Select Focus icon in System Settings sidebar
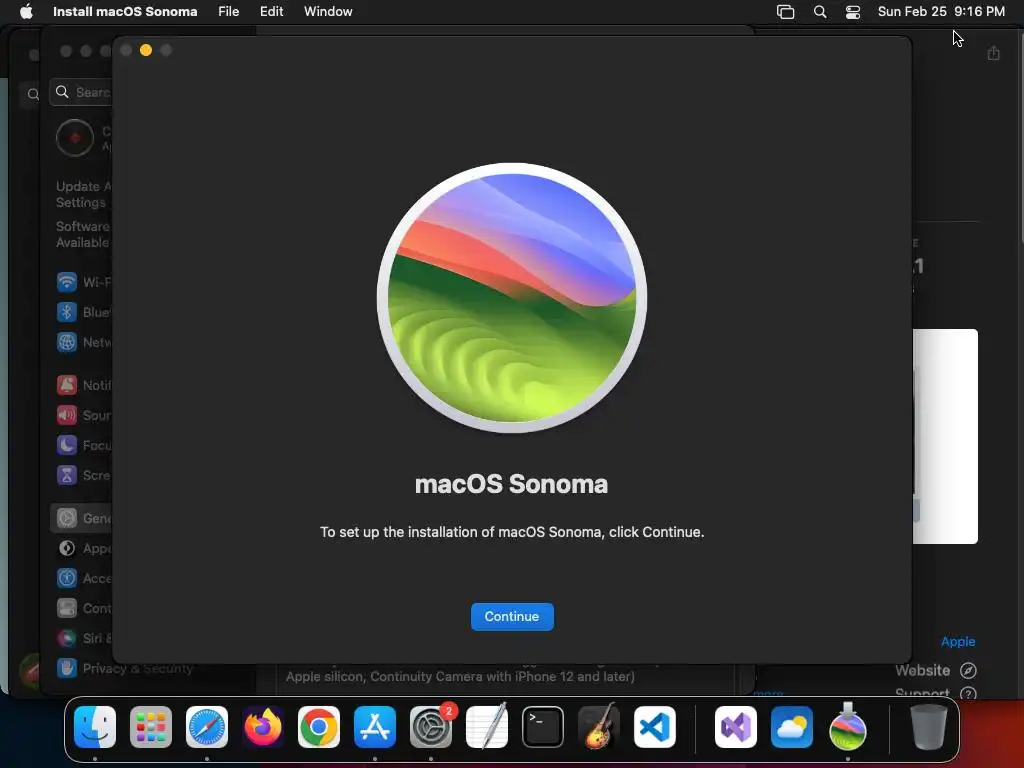 point(67,445)
